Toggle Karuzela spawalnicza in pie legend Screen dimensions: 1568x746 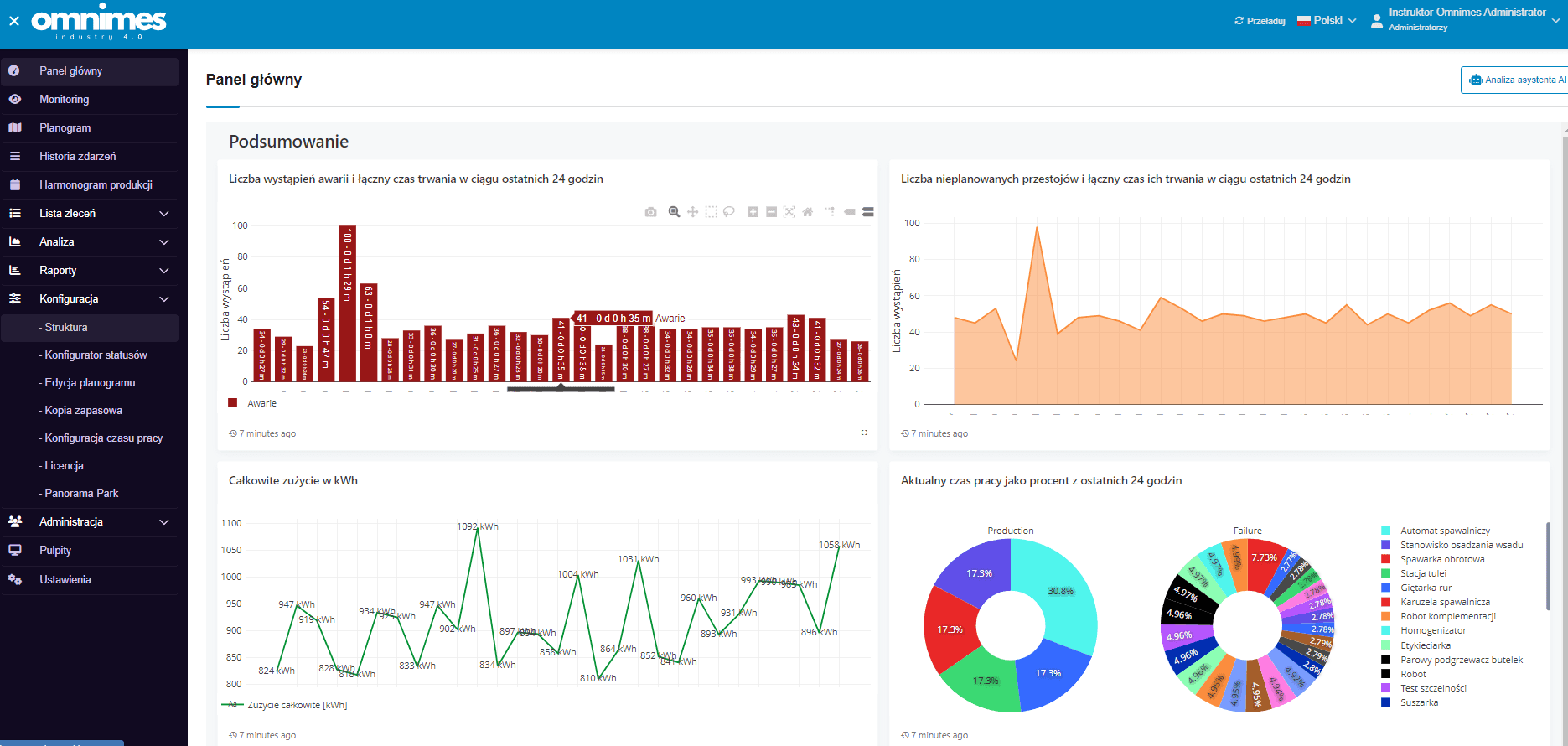pos(1436,602)
